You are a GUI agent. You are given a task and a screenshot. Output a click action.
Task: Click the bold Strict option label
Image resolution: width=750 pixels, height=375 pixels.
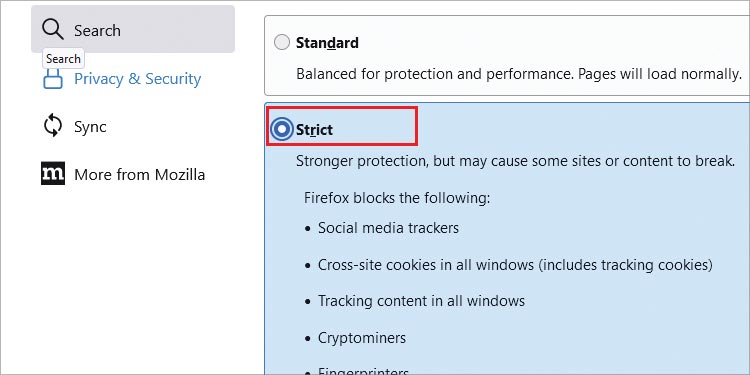pos(314,130)
